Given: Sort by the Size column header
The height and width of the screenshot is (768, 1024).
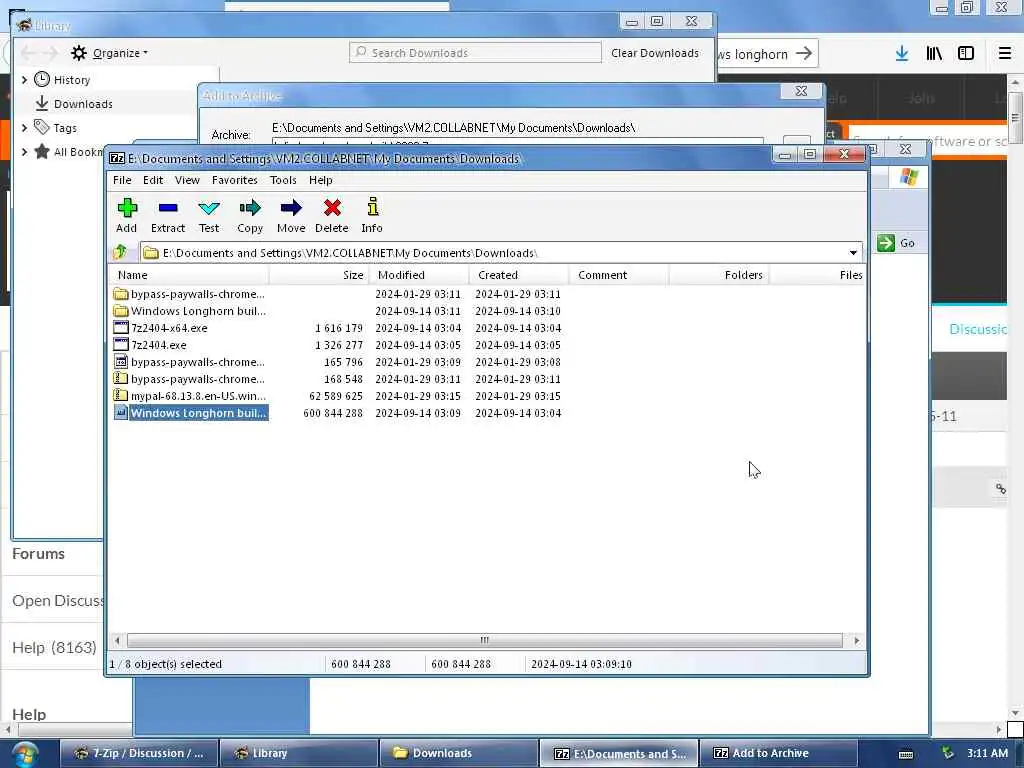Looking at the screenshot, I should (319, 275).
